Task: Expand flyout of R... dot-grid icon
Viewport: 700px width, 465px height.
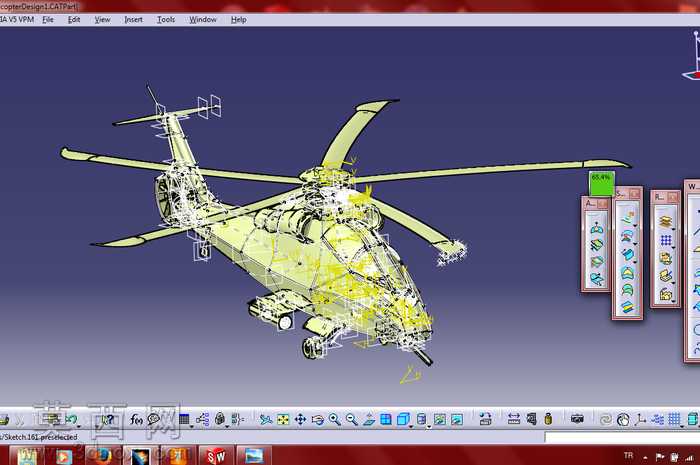Action: [x=674, y=247]
